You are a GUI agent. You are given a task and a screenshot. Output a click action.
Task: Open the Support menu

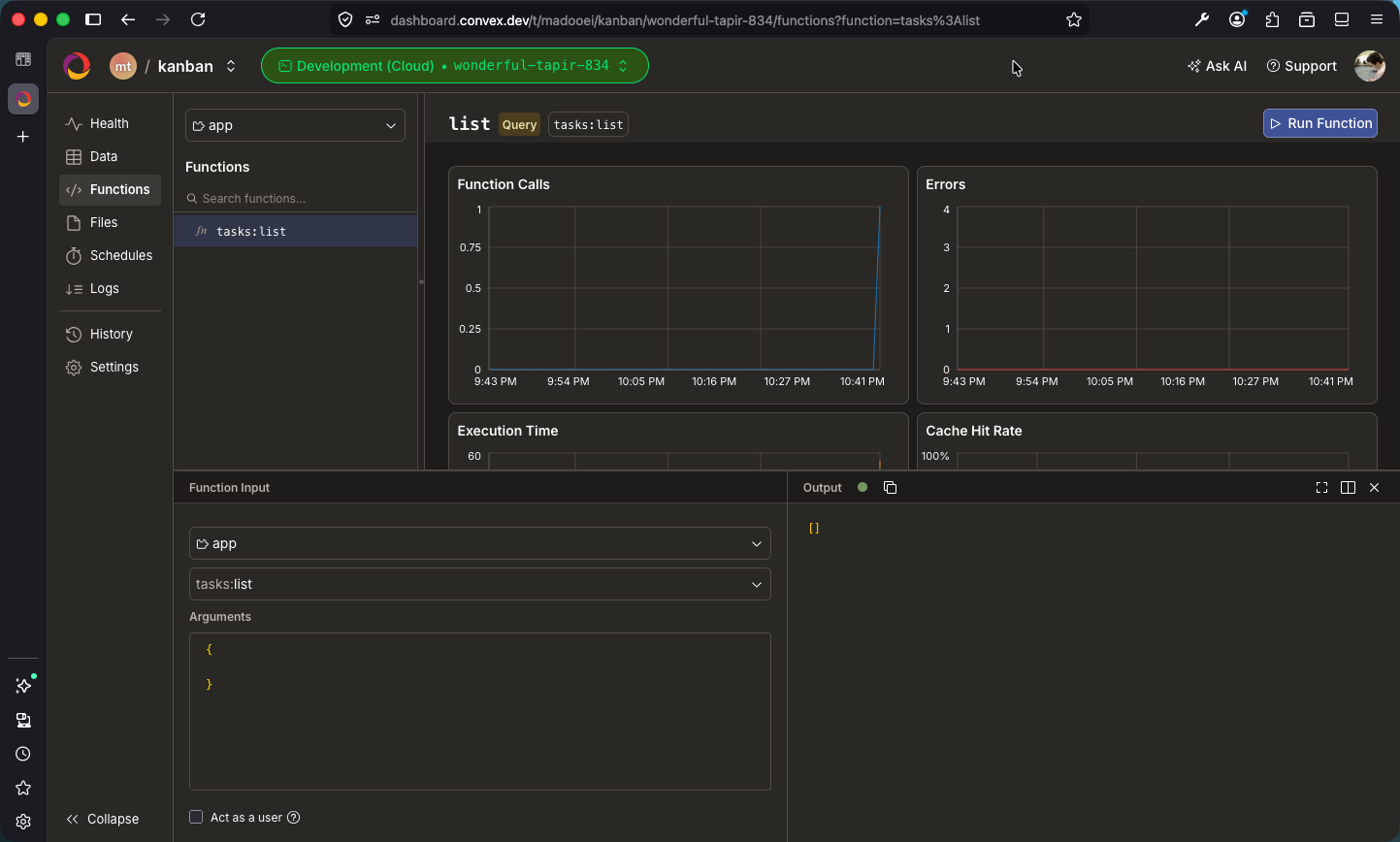(x=1302, y=66)
